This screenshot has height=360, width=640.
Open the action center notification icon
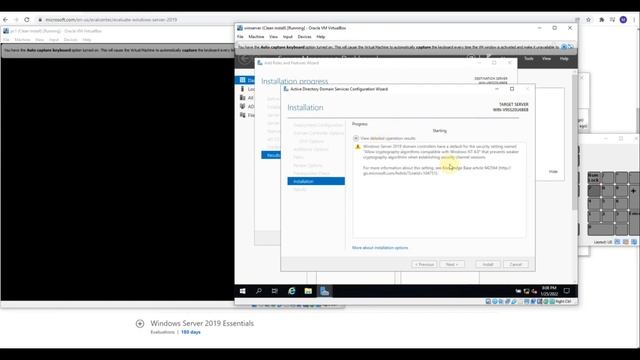tap(567, 291)
